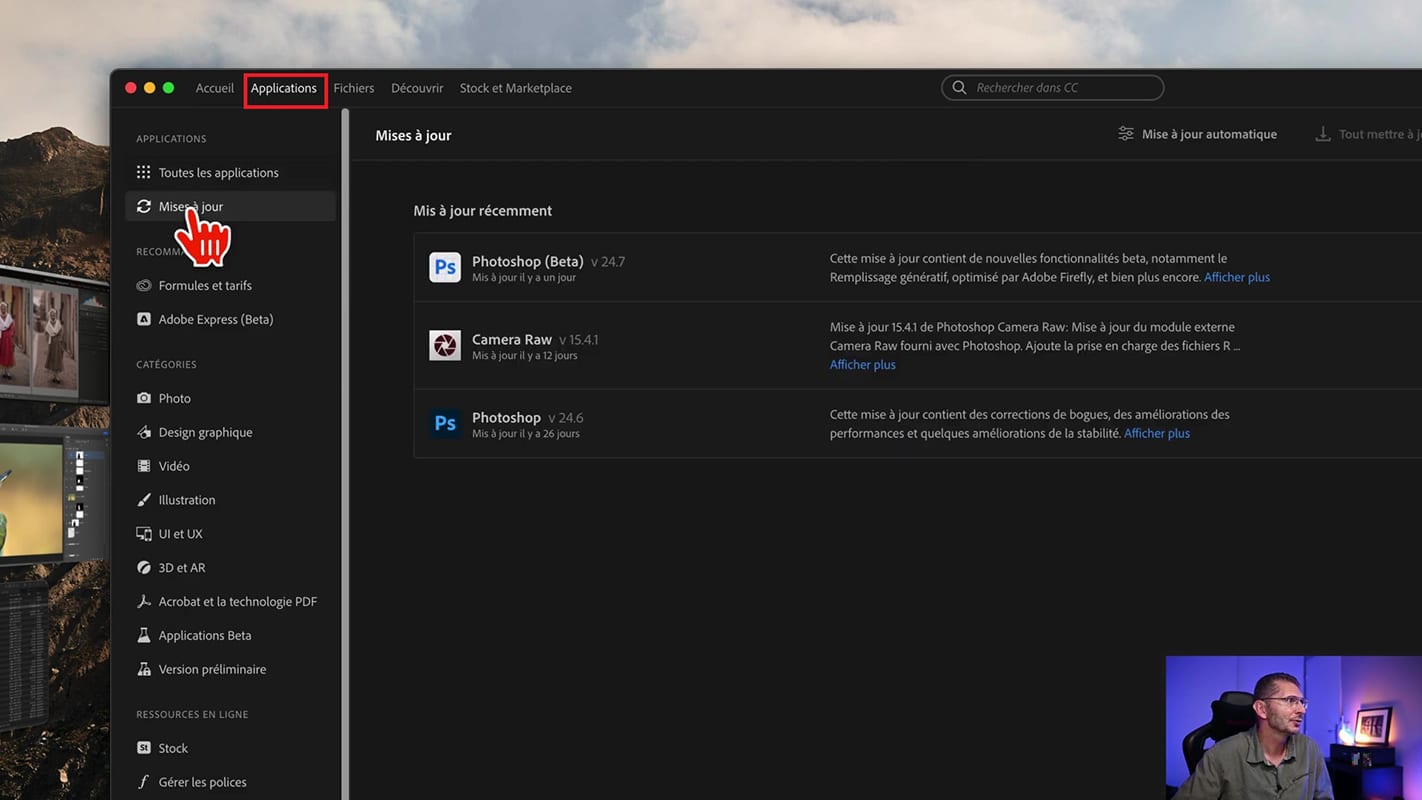1422x800 pixels.
Task: Choose the Illustration category
Action: tap(231, 500)
